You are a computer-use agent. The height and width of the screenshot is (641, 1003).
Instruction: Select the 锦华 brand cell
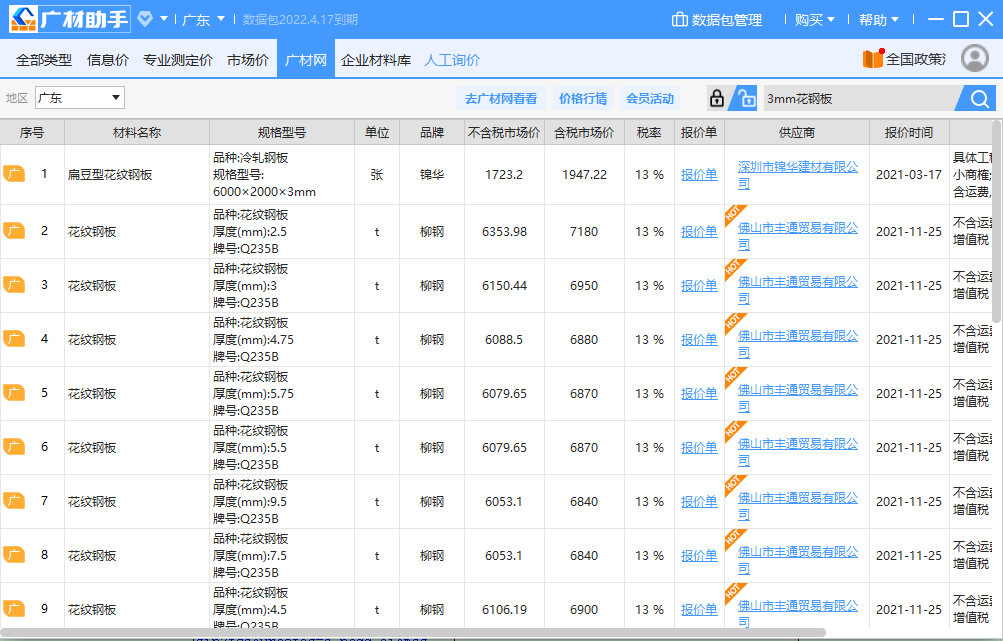point(432,175)
